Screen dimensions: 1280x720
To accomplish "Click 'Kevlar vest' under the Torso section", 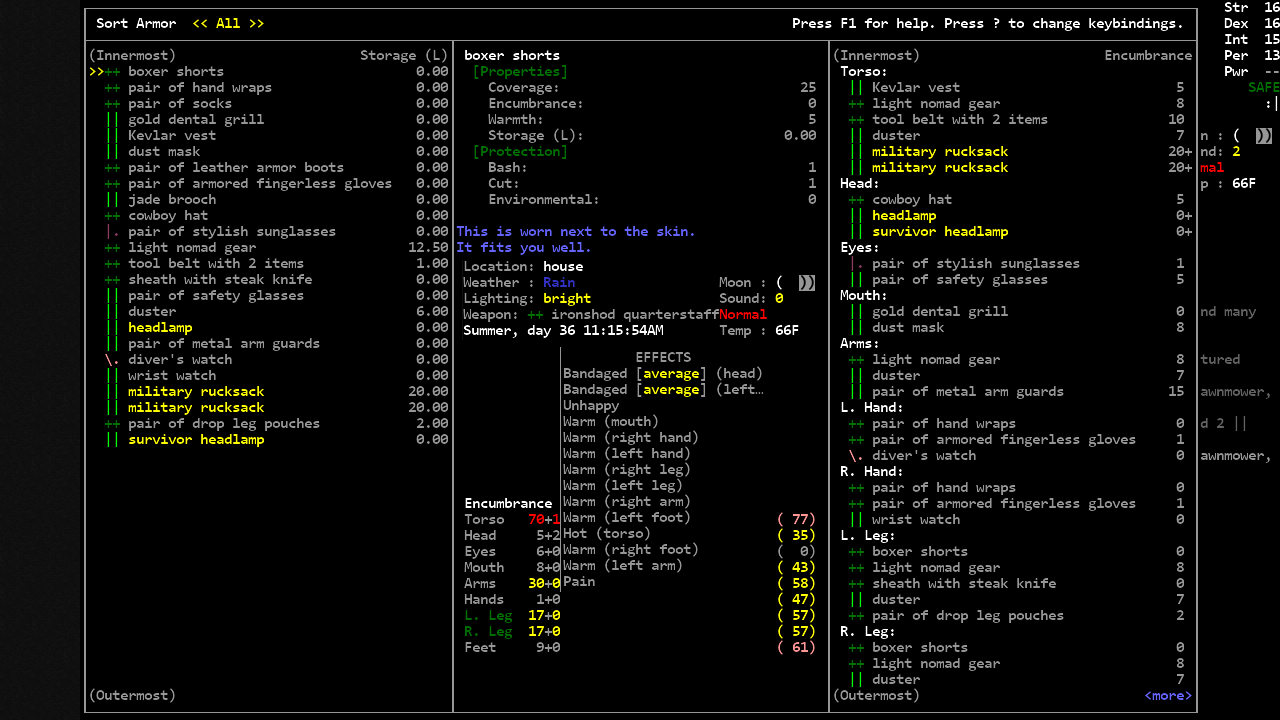I will [x=916, y=87].
